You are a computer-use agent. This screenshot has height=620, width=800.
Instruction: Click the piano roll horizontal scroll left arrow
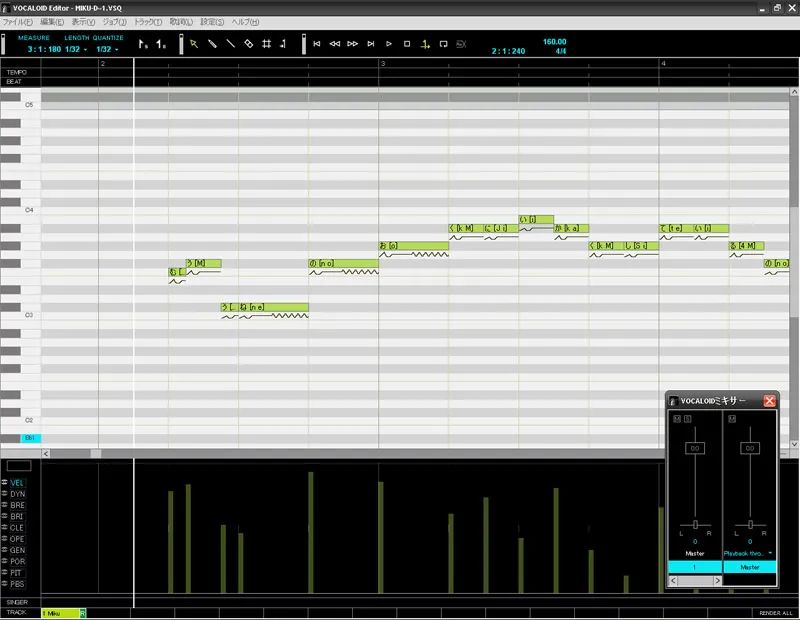[46, 454]
